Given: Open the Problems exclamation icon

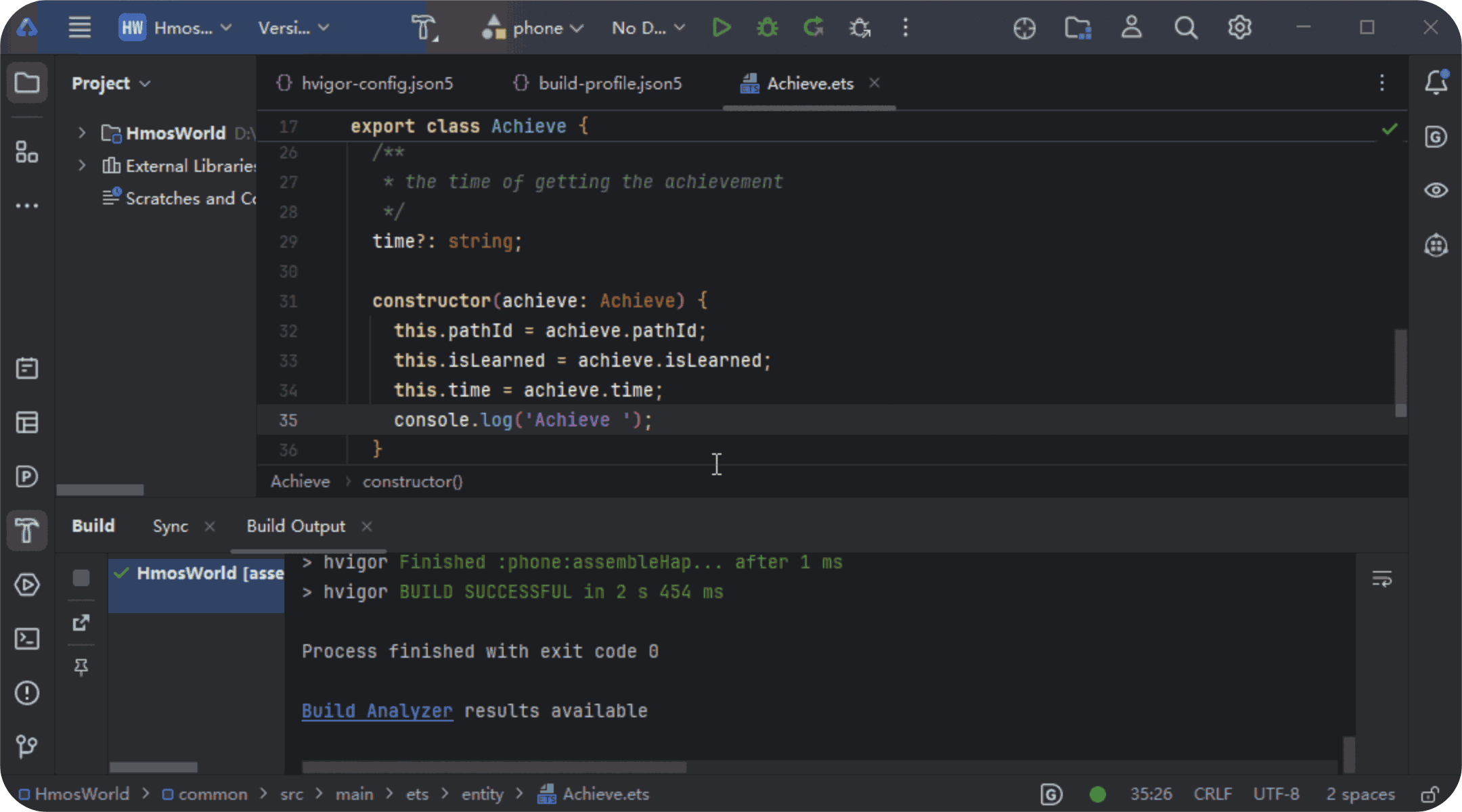Looking at the screenshot, I should click(27, 692).
